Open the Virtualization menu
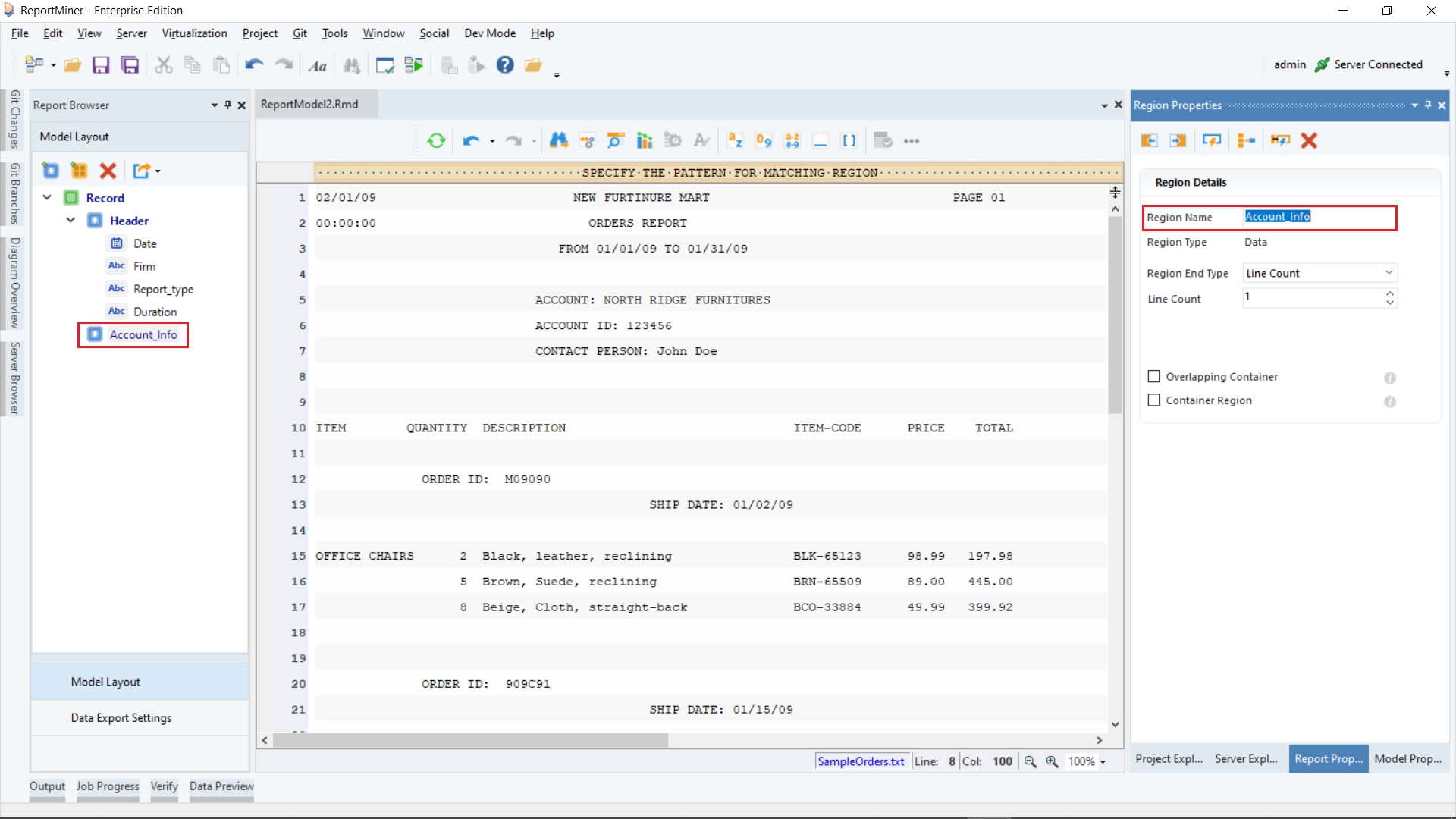 194,33
